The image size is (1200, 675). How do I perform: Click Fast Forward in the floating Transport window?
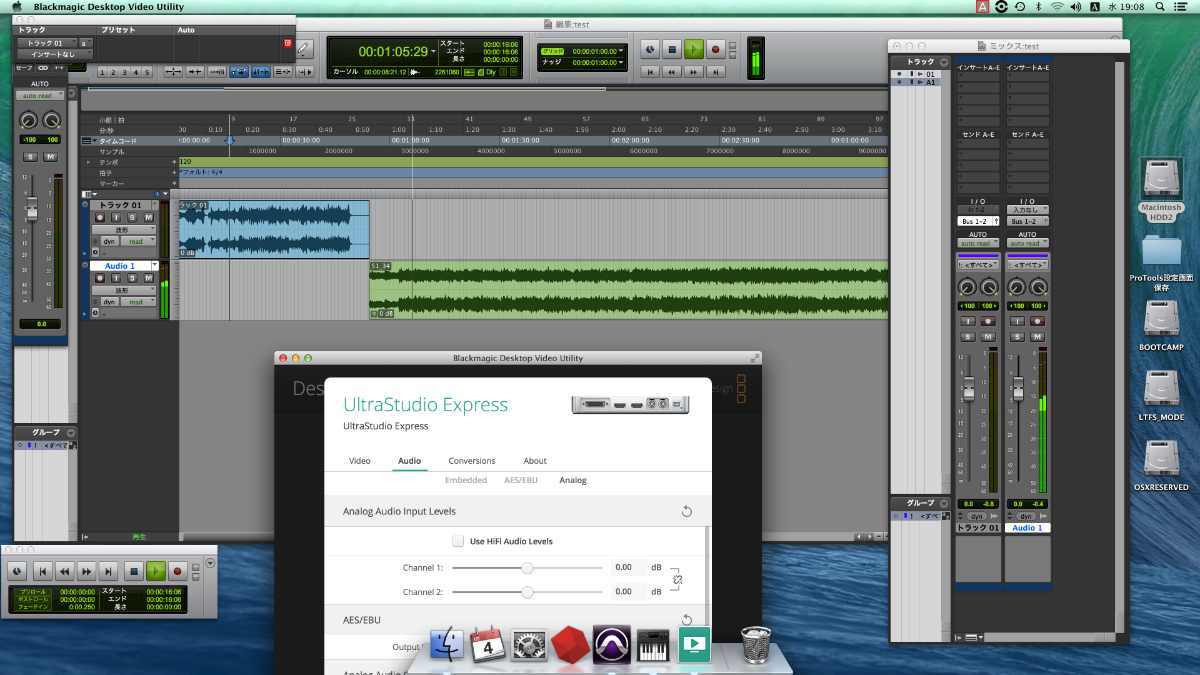87,571
